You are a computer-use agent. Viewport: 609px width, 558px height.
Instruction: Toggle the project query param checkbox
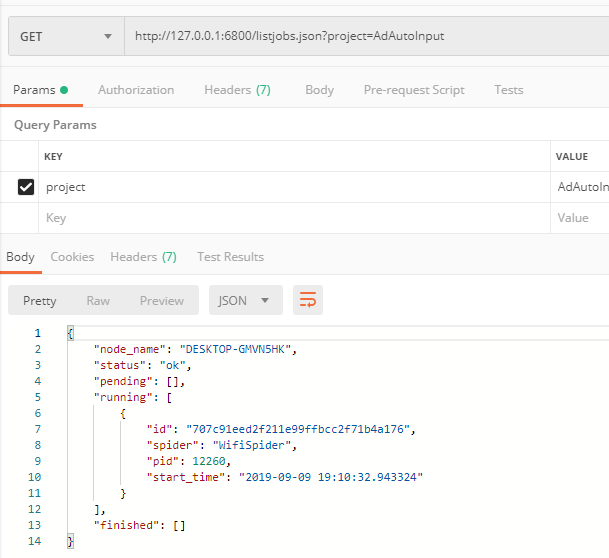(26, 187)
